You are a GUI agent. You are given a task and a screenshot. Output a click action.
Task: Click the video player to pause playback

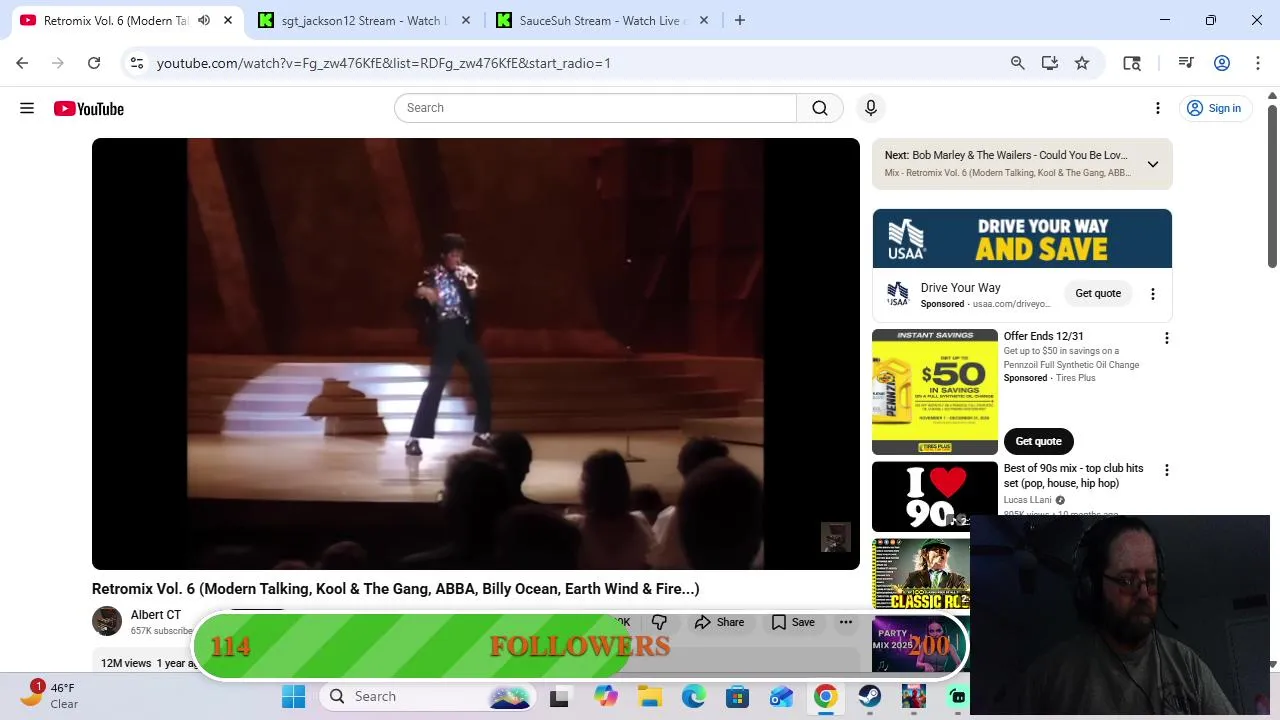(476, 354)
